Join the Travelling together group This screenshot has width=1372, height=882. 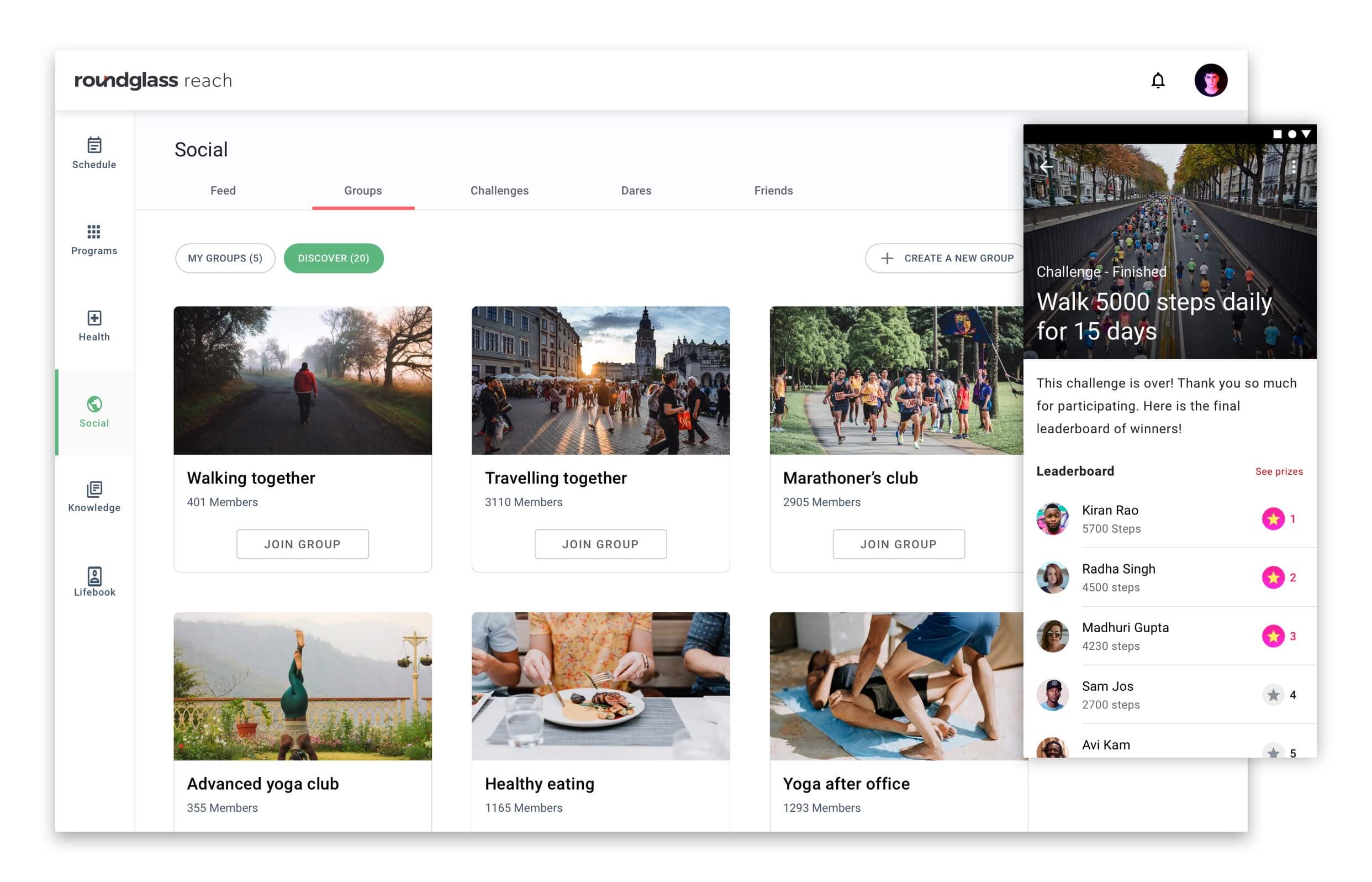[600, 544]
